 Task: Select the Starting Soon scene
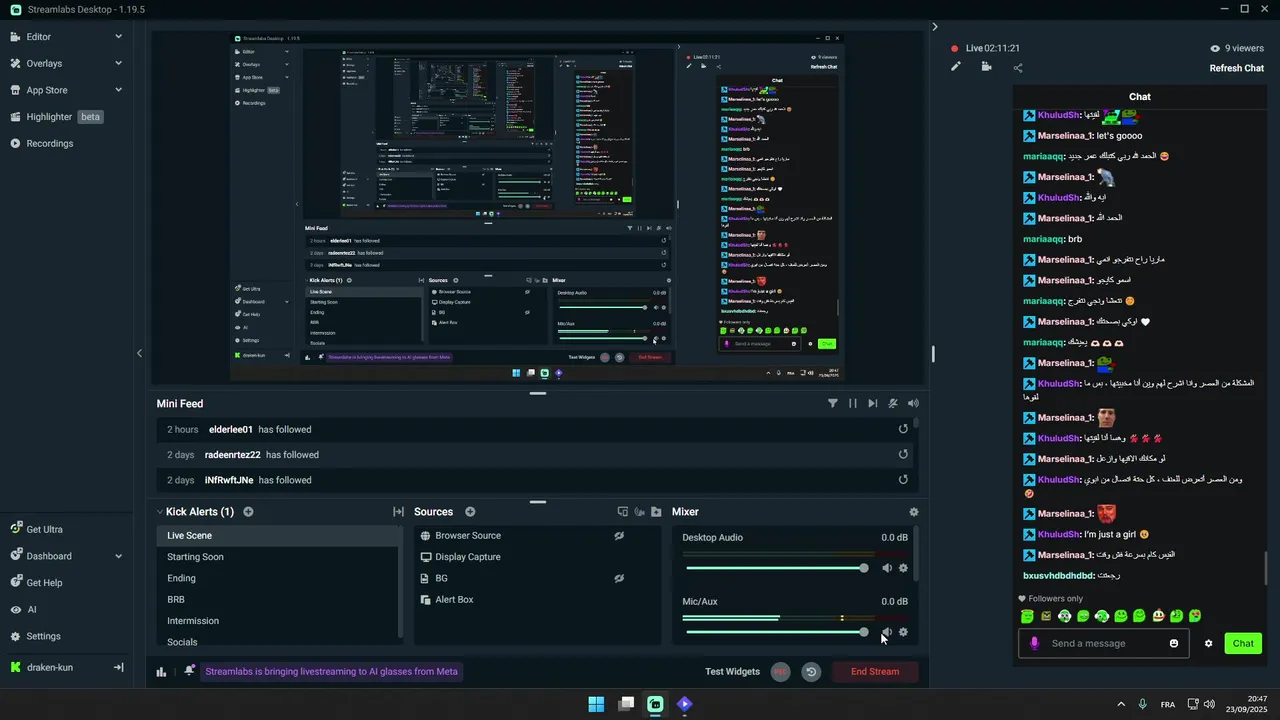278,557
